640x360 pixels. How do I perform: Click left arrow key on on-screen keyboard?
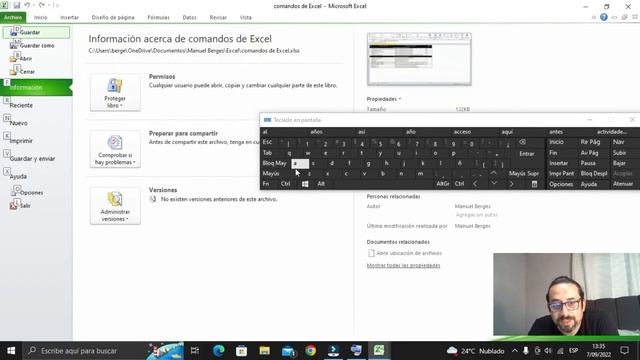475,184
